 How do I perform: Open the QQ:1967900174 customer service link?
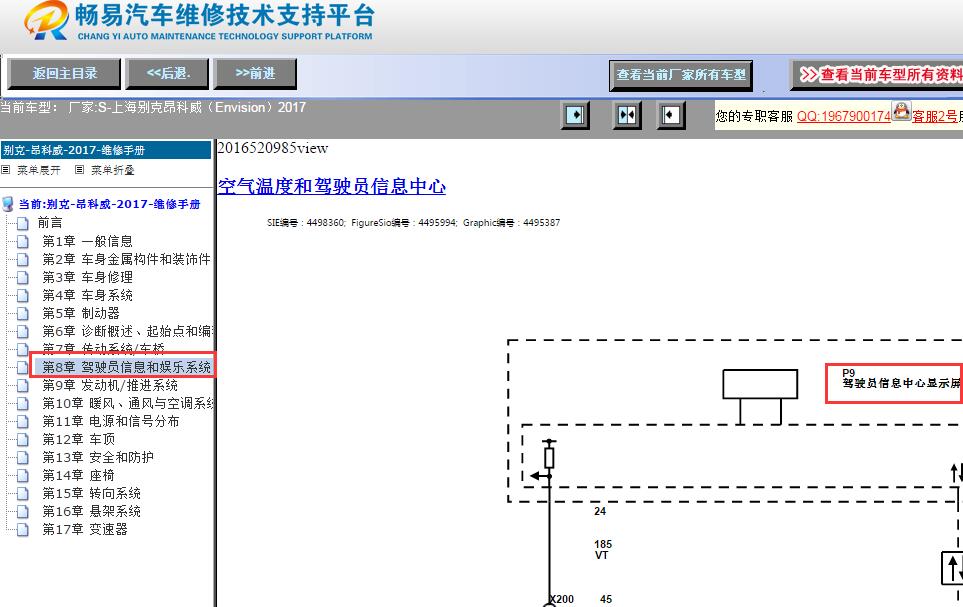(843, 116)
